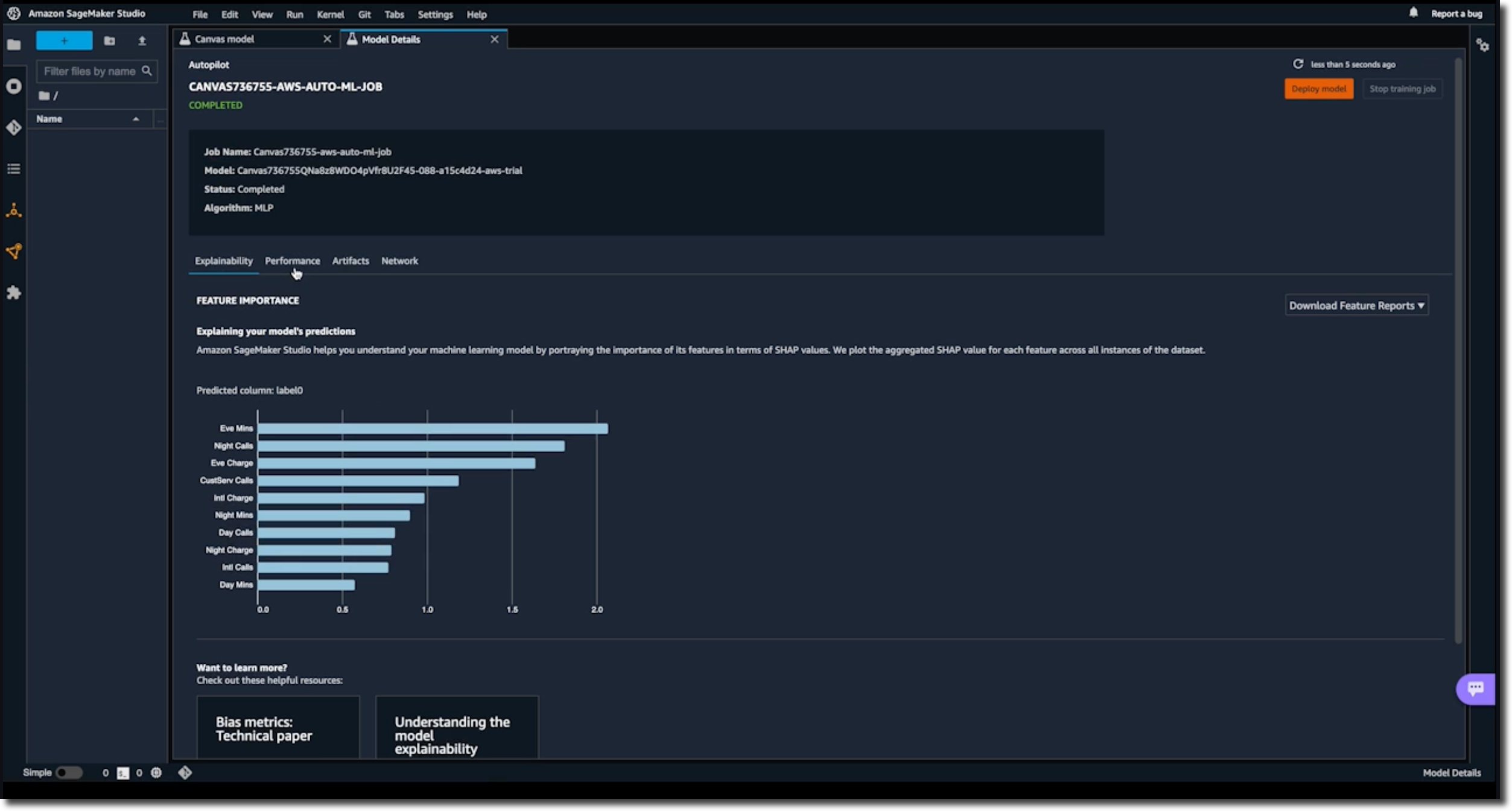Open the Git sidebar icon
This screenshot has width=1512, height=811.
tap(14, 127)
